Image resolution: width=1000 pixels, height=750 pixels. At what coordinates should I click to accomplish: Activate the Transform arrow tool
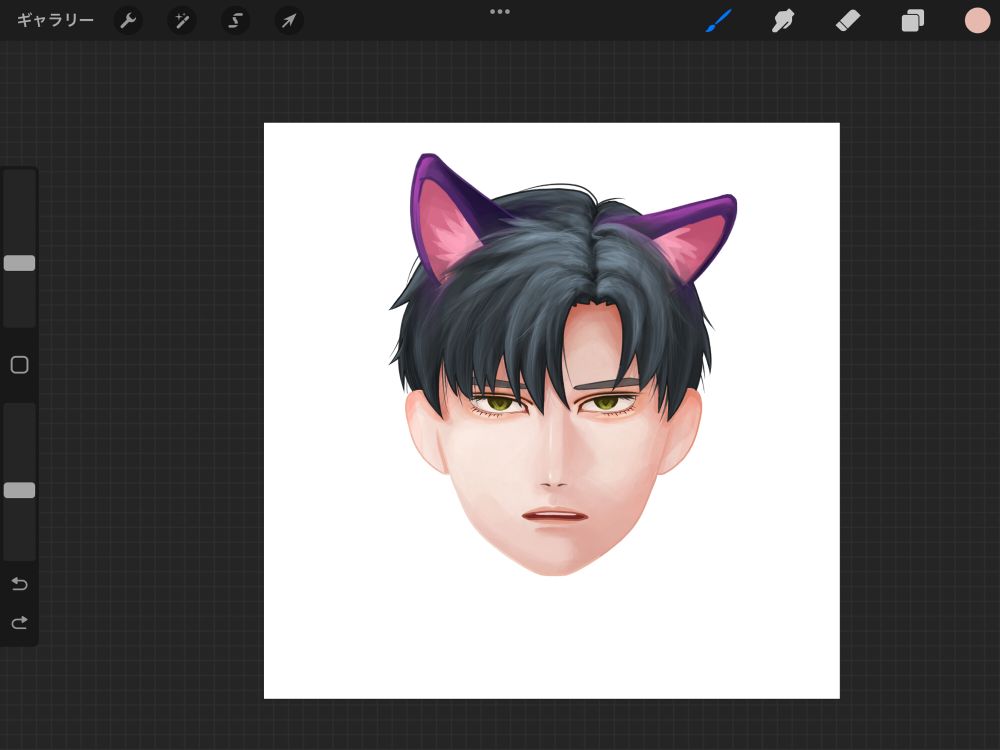click(x=289, y=20)
